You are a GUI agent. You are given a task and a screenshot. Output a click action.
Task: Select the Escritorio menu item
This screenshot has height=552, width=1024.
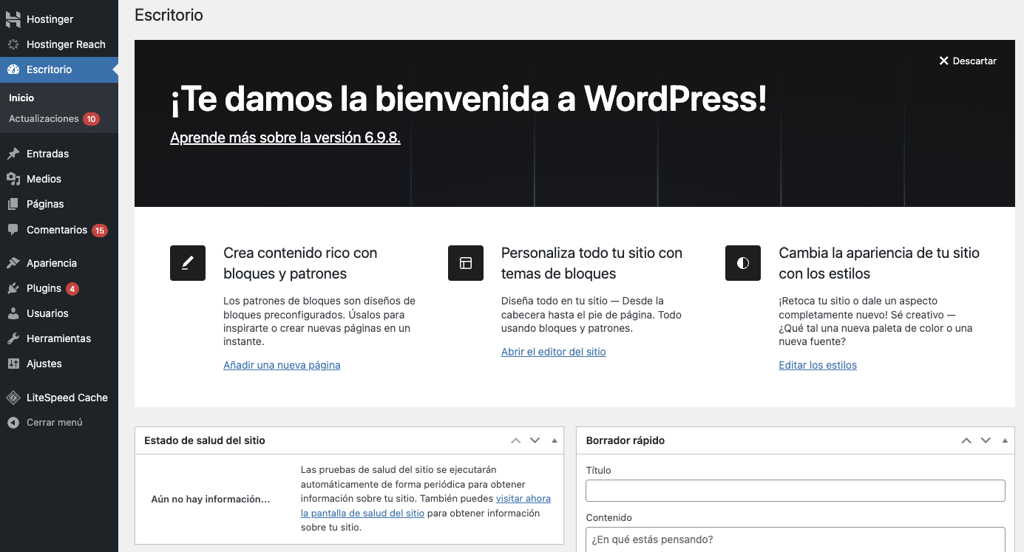point(59,69)
